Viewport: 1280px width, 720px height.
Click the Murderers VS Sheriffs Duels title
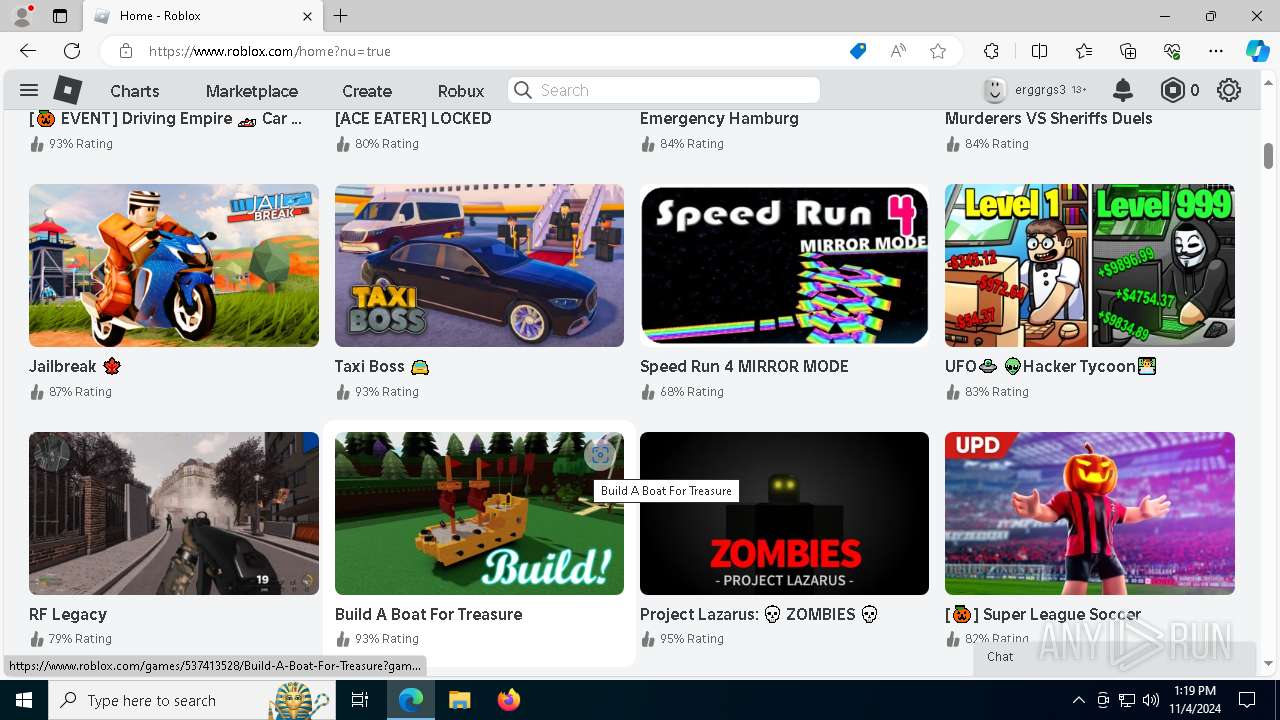click(x=1049, y=118)
